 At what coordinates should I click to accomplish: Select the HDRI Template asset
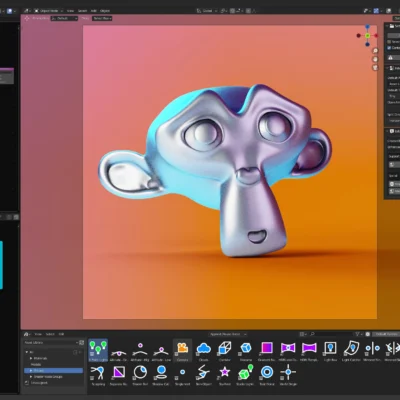click(x=309, y=350)
